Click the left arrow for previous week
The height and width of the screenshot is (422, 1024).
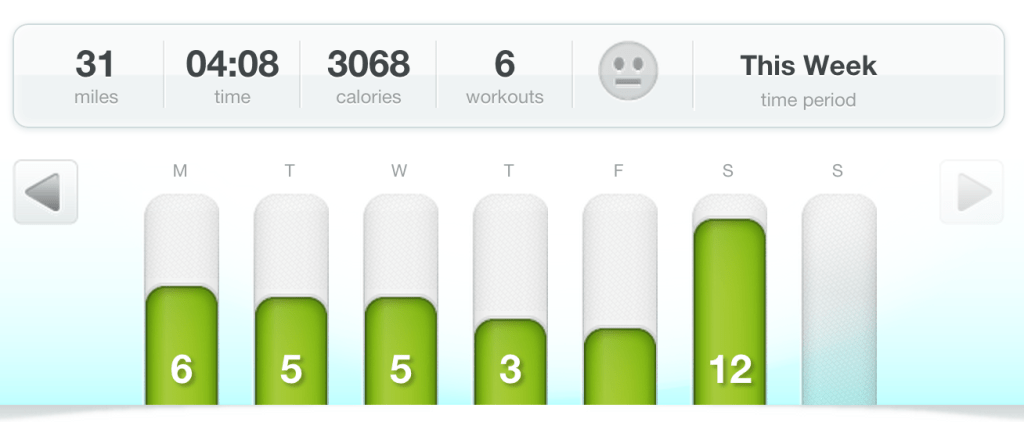[x=45, y=192]
